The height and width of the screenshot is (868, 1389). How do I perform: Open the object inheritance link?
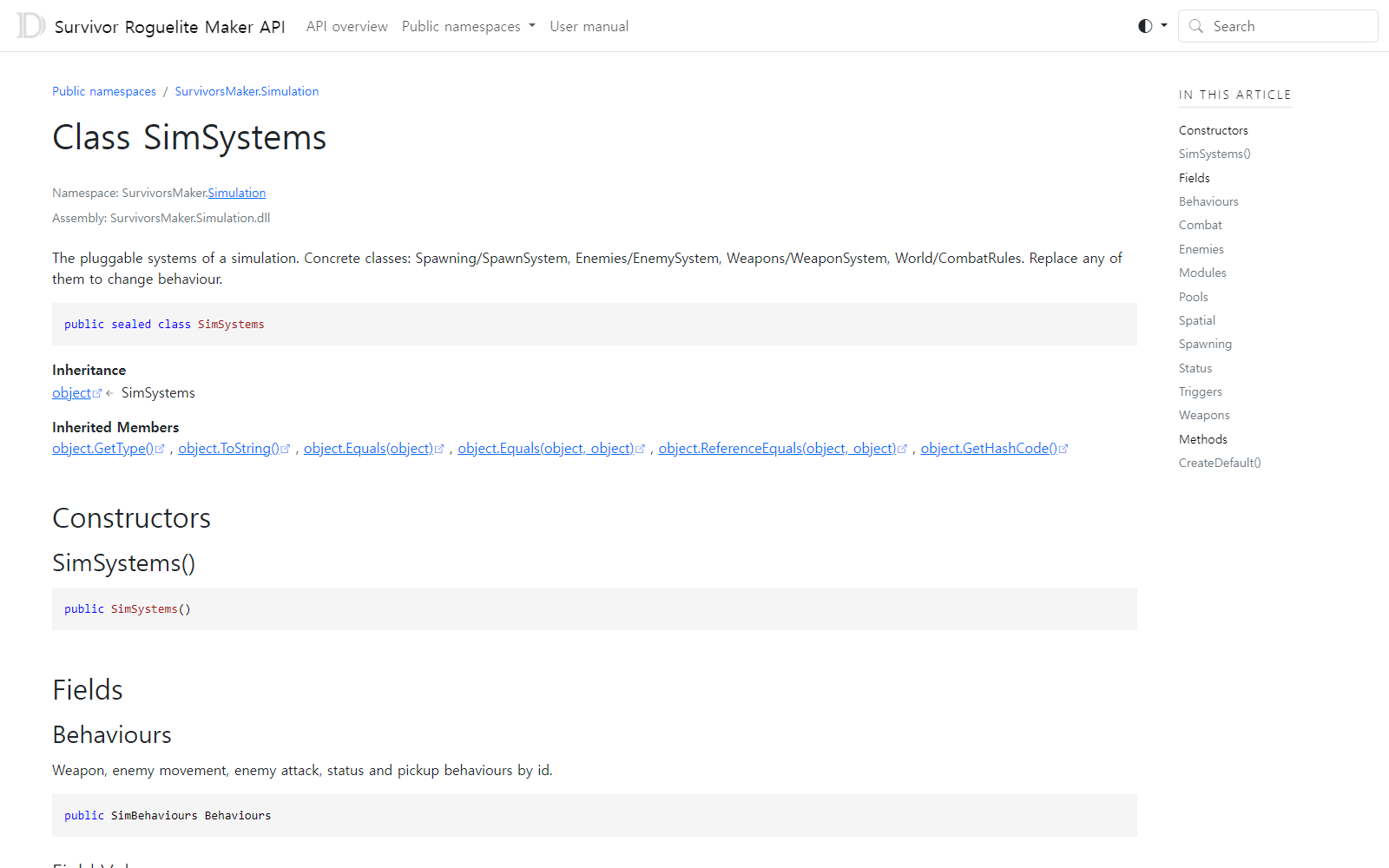[71, 392]
